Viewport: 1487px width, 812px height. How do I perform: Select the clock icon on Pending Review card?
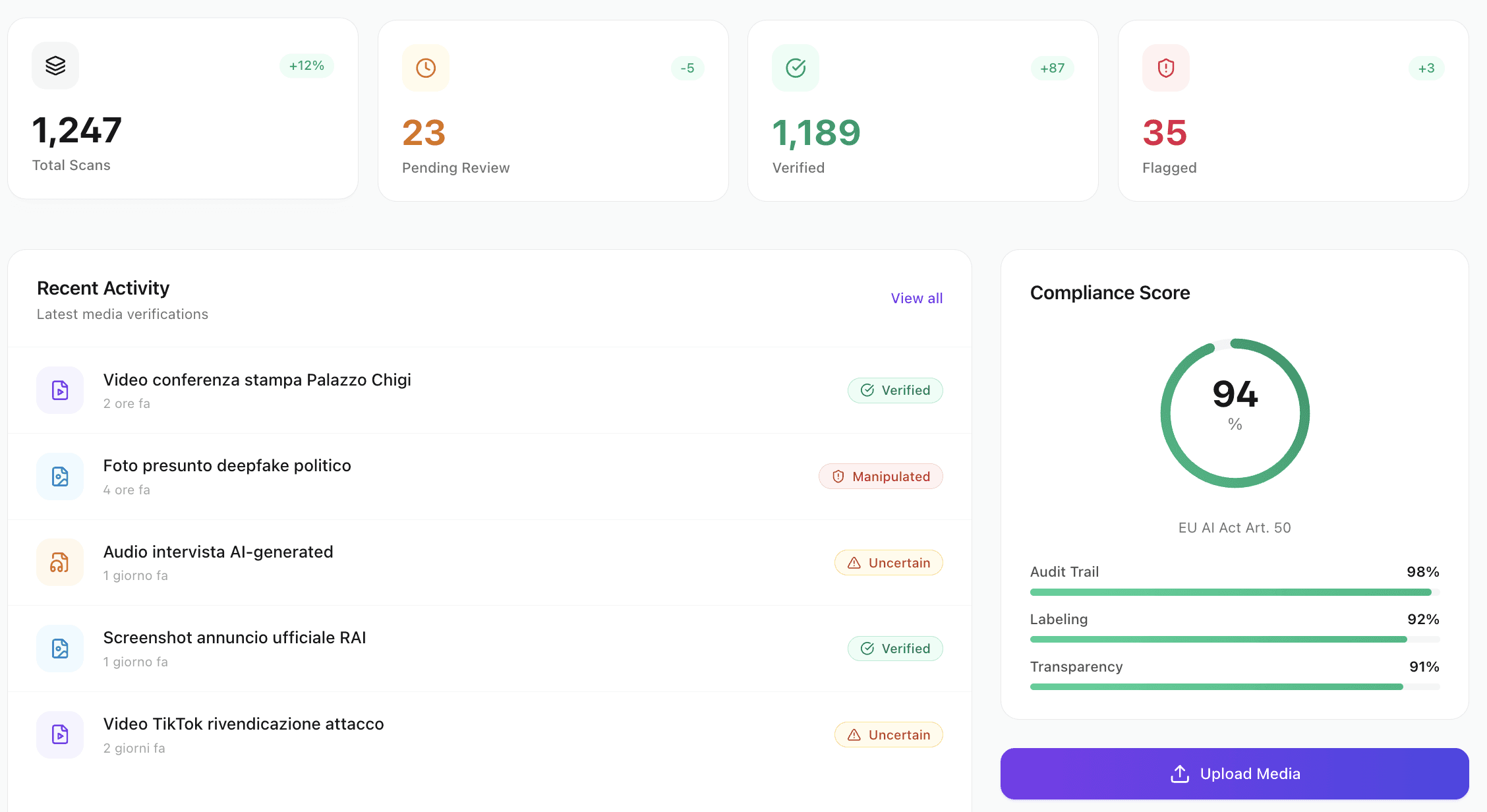tap(425, 67)
